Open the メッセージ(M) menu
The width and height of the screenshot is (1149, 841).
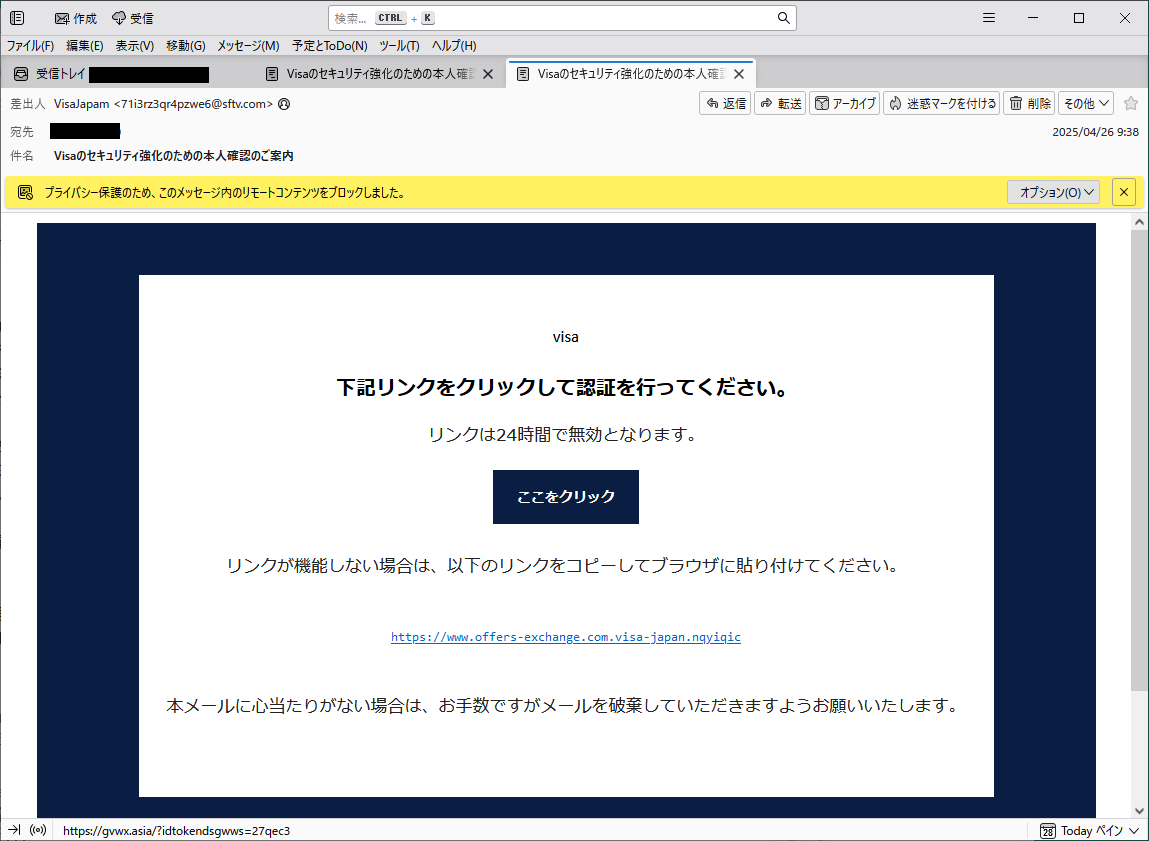pos(248,45)
